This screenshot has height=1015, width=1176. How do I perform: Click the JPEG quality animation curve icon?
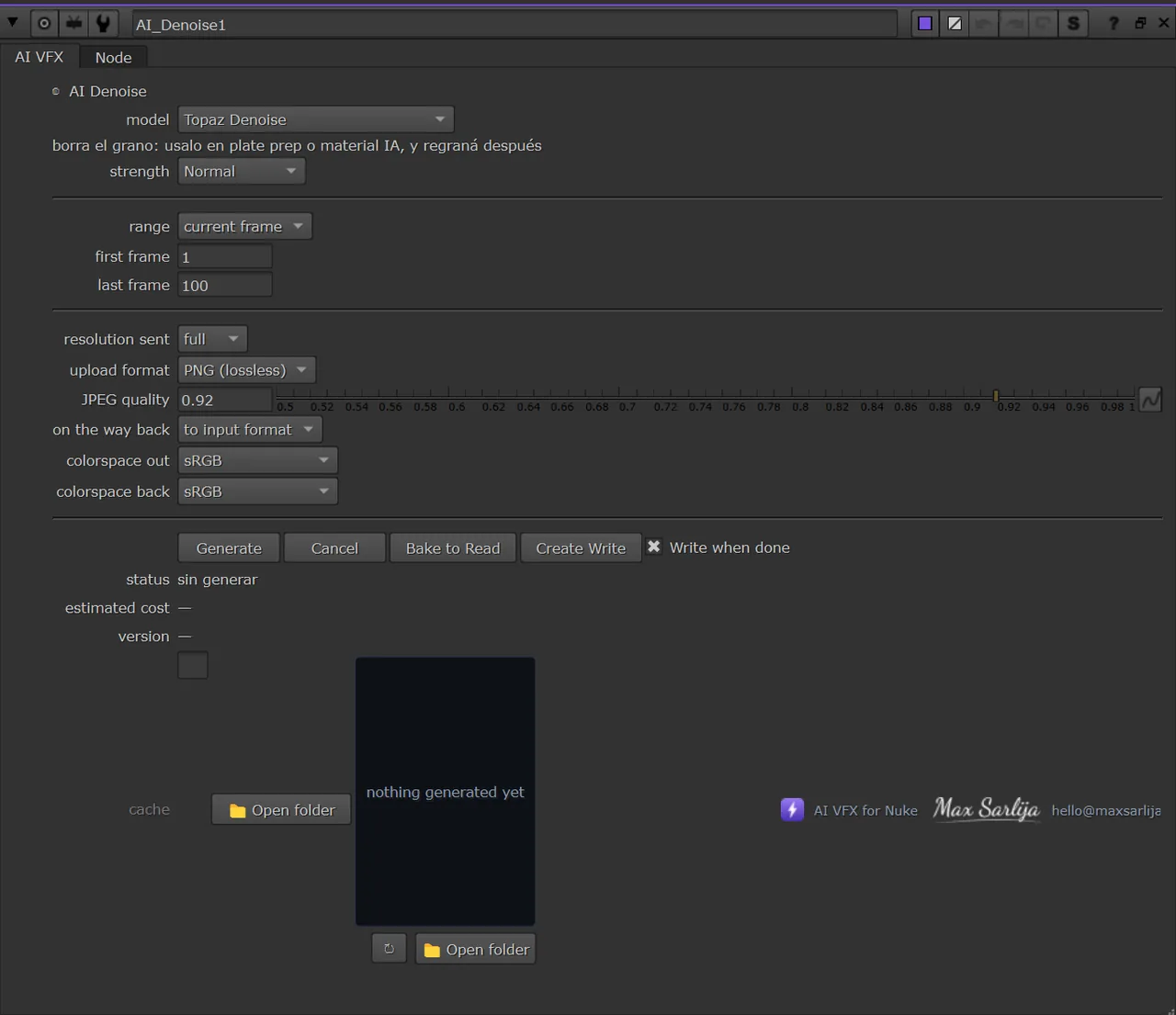[x=1150, y=400]
